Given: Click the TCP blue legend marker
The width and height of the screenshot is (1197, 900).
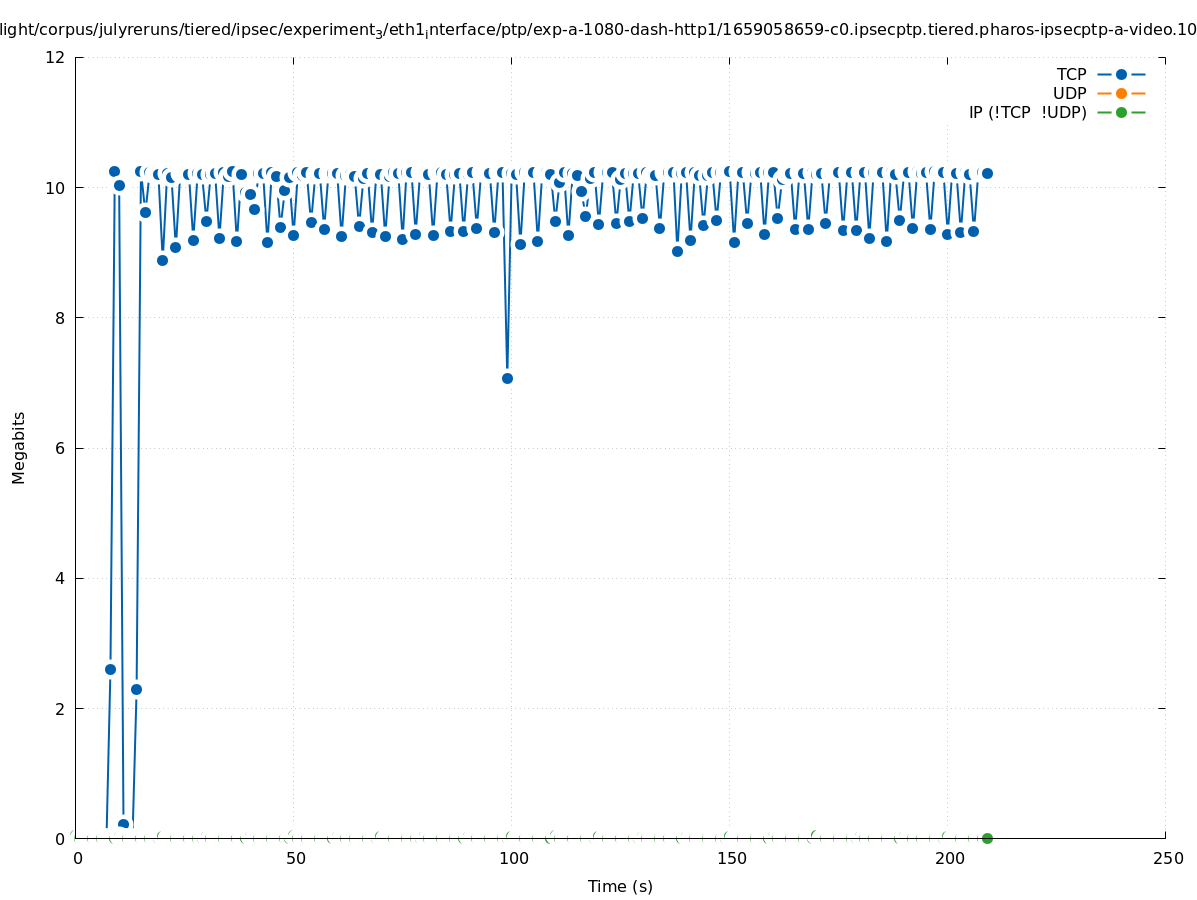Looking at the screenshot, I should point(1121,74).
